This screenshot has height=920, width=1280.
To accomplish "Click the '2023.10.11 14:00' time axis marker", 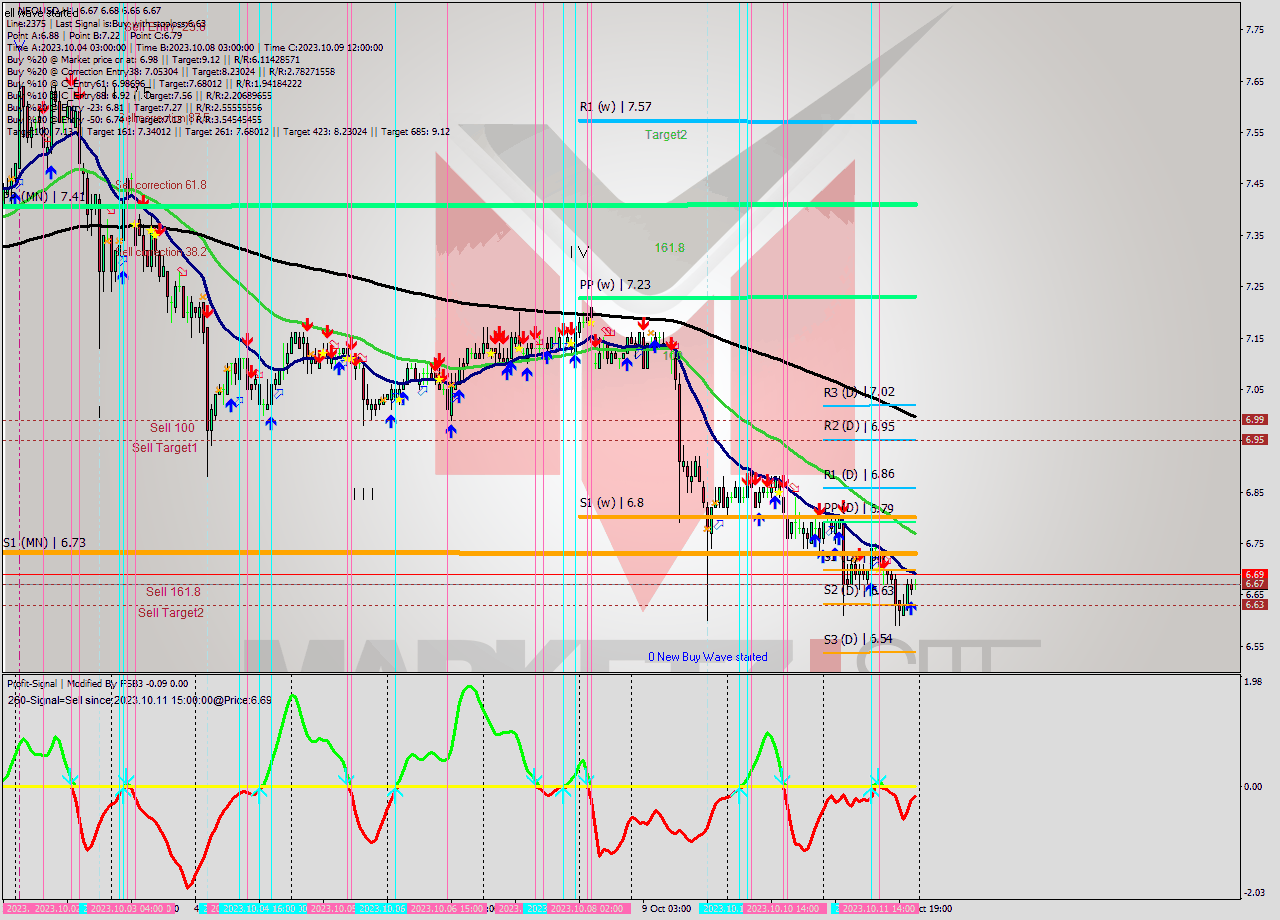I will click(879, 909).
